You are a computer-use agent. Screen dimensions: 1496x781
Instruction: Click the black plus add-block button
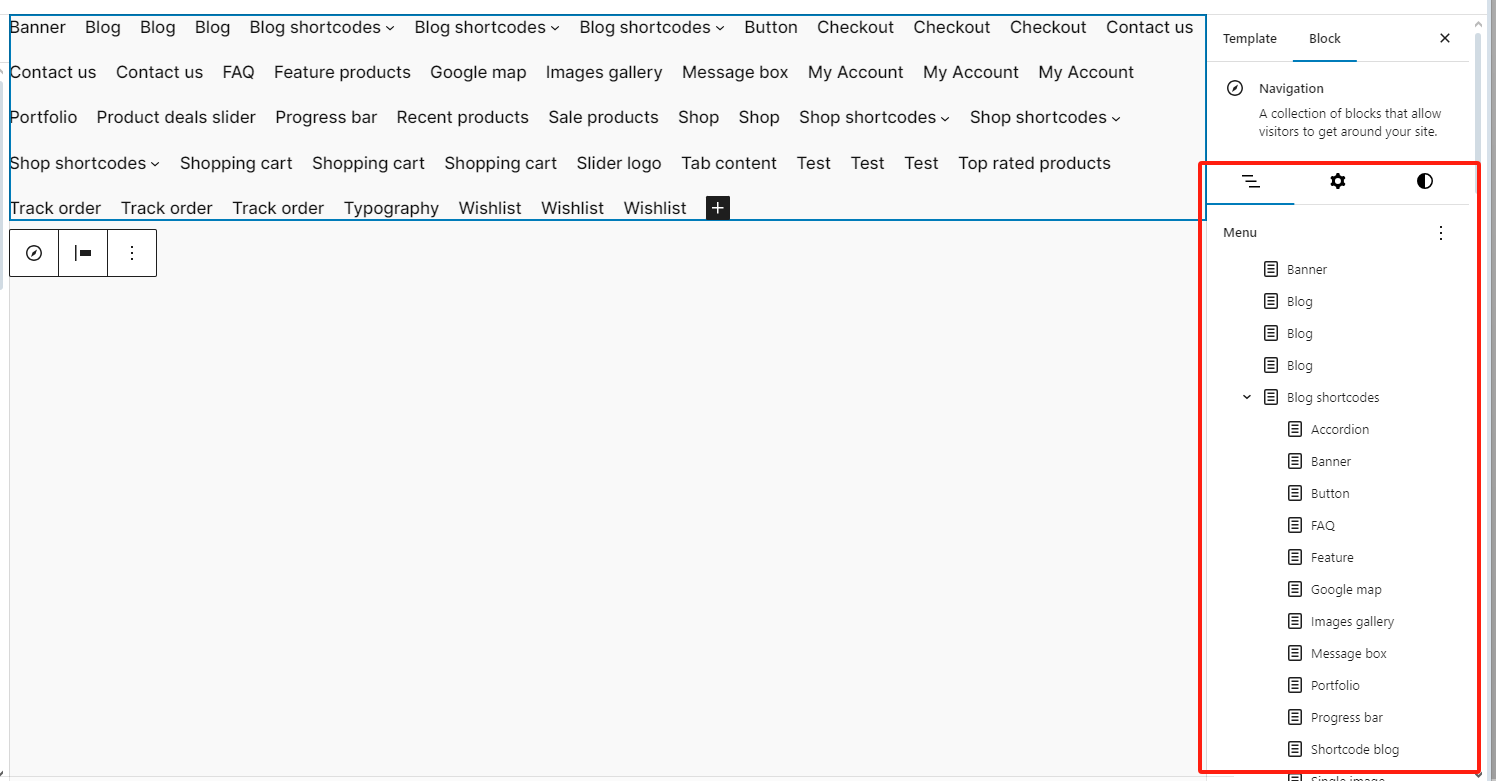718,208
